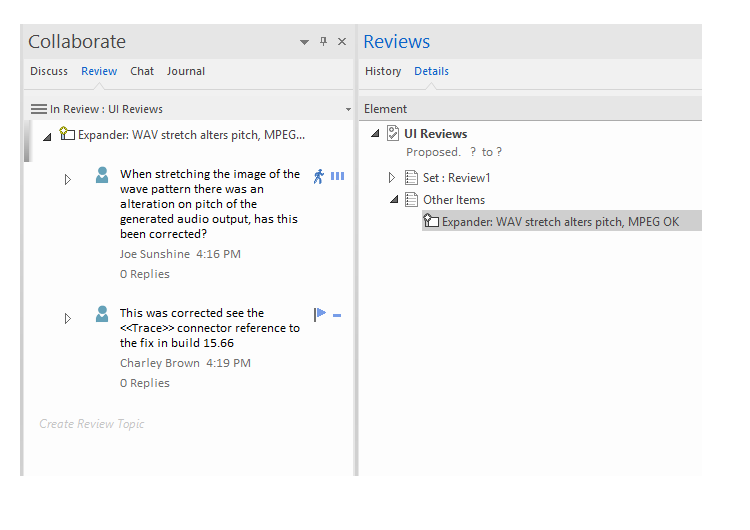This screenshot has height=530, width=750.
Task: Open the History tab in Reviews
Action: point(383,71)
